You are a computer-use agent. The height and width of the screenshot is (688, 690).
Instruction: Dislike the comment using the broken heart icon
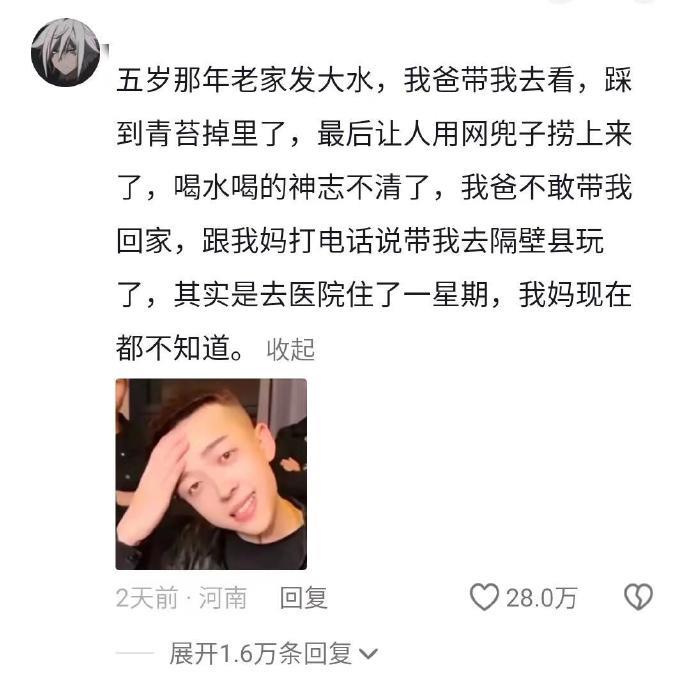pos(638,597)
